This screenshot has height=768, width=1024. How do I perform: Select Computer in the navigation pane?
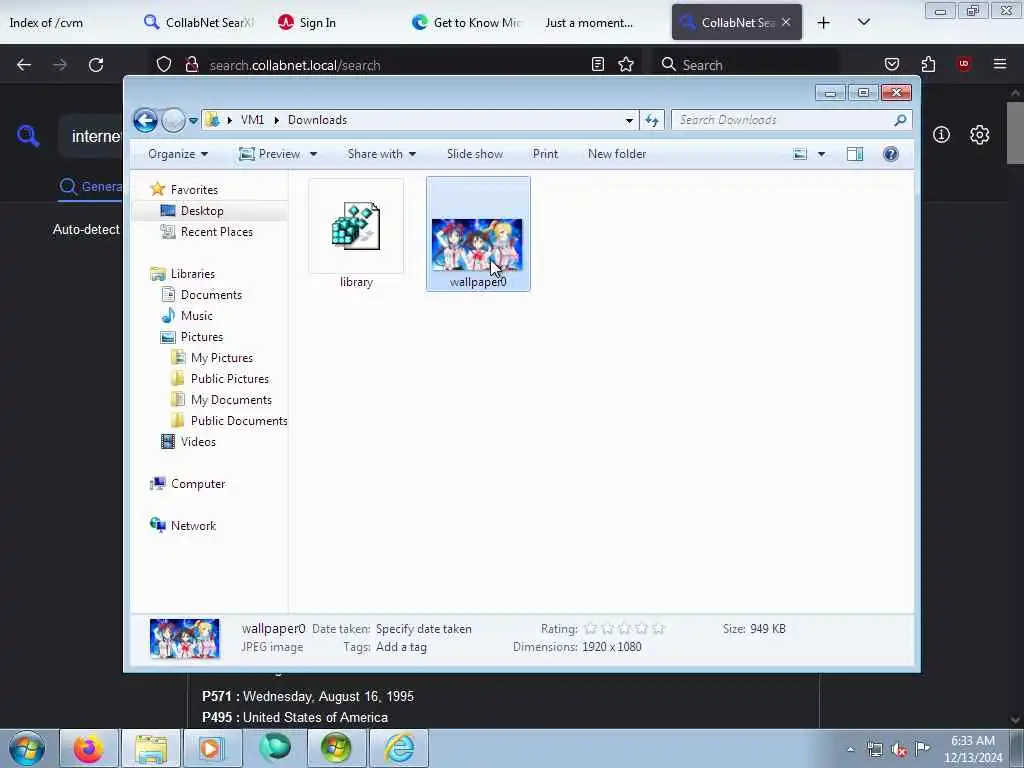coord(198,484)
